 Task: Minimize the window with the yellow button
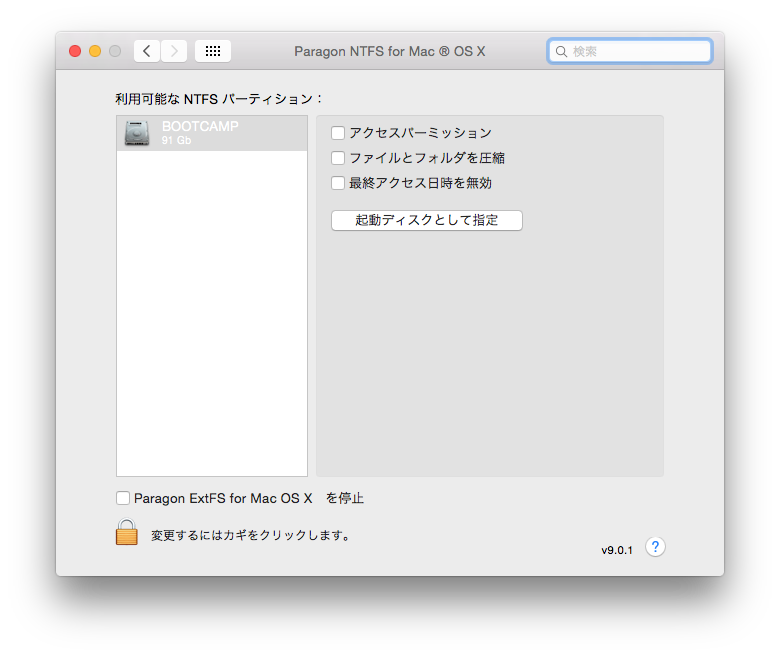pyautogui.click(x=95, y=51)
